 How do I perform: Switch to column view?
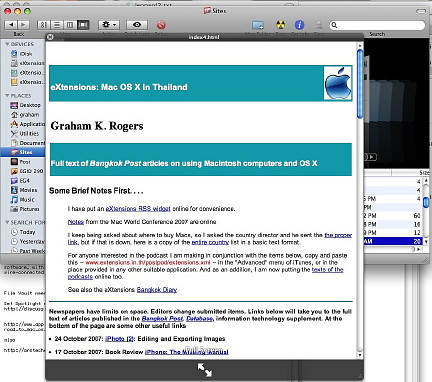tap(70, 25)
